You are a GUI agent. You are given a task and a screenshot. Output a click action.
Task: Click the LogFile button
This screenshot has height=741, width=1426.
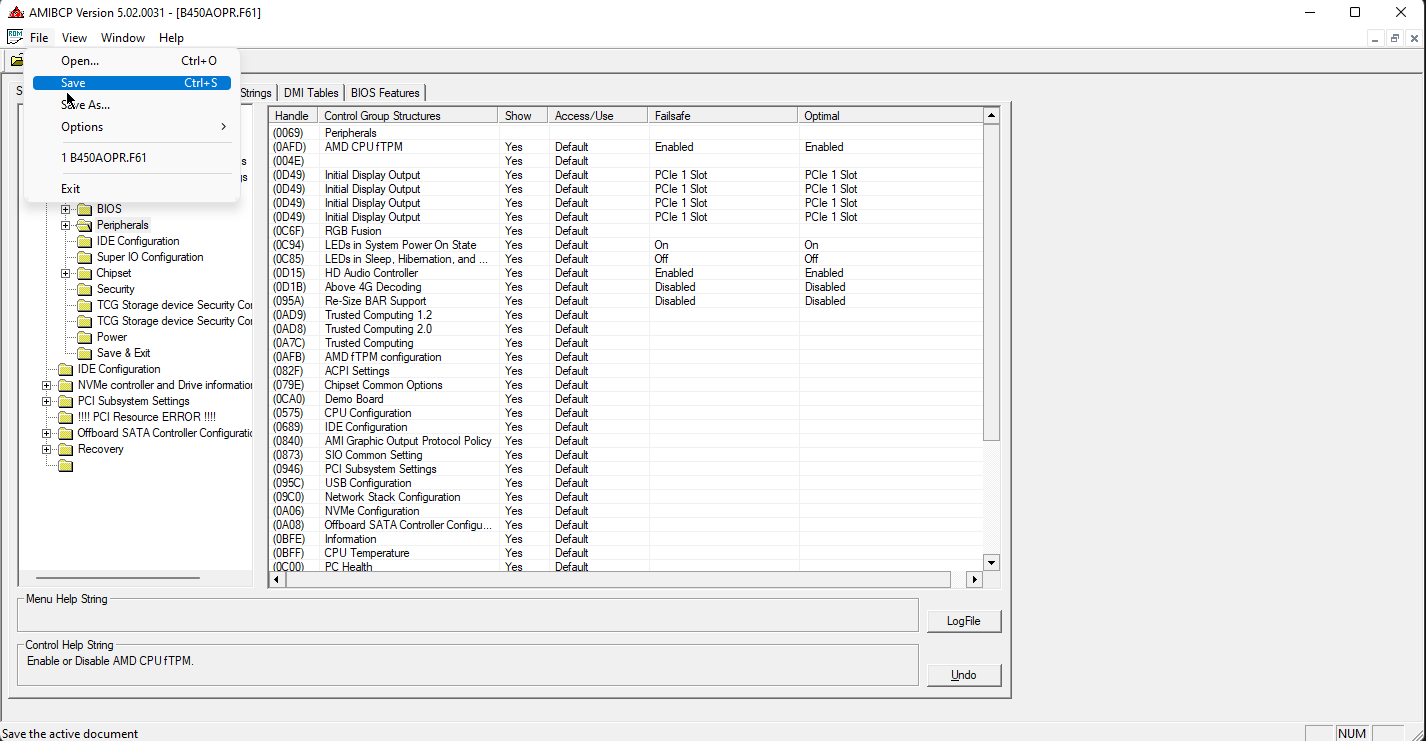[x=964, y=621]
